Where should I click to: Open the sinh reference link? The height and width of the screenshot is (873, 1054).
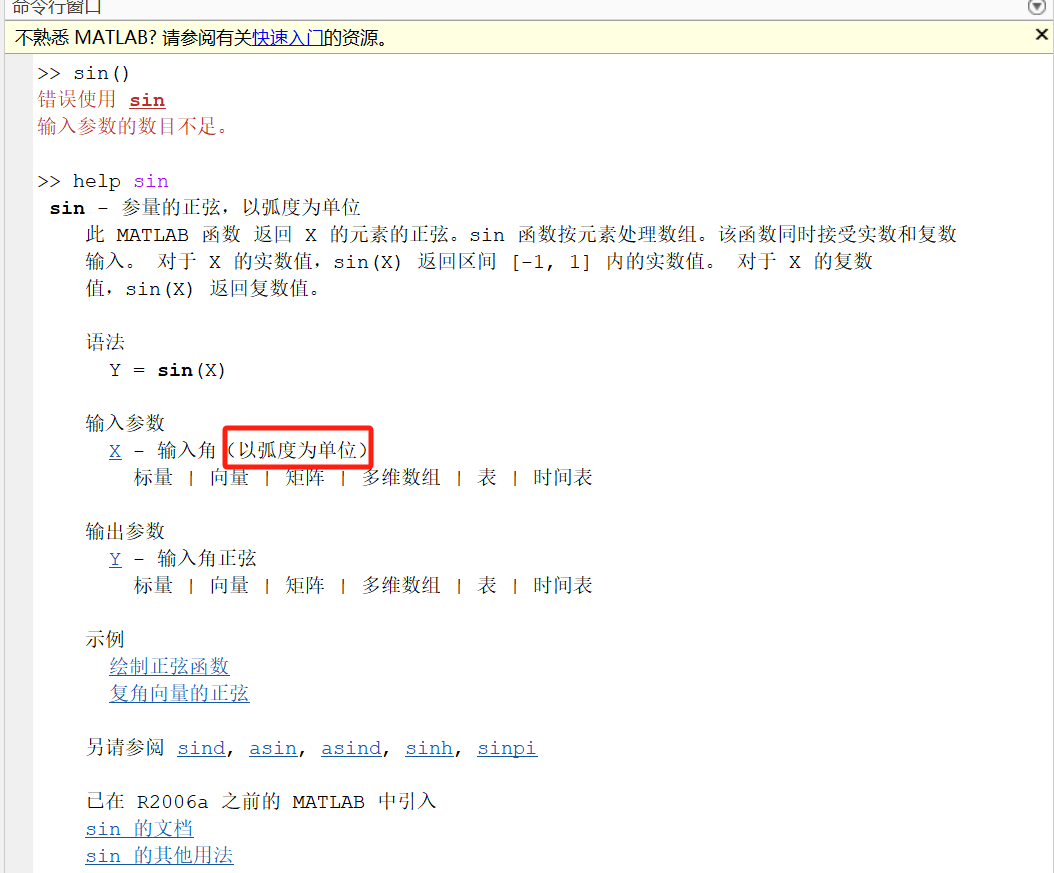pos(429,748)
